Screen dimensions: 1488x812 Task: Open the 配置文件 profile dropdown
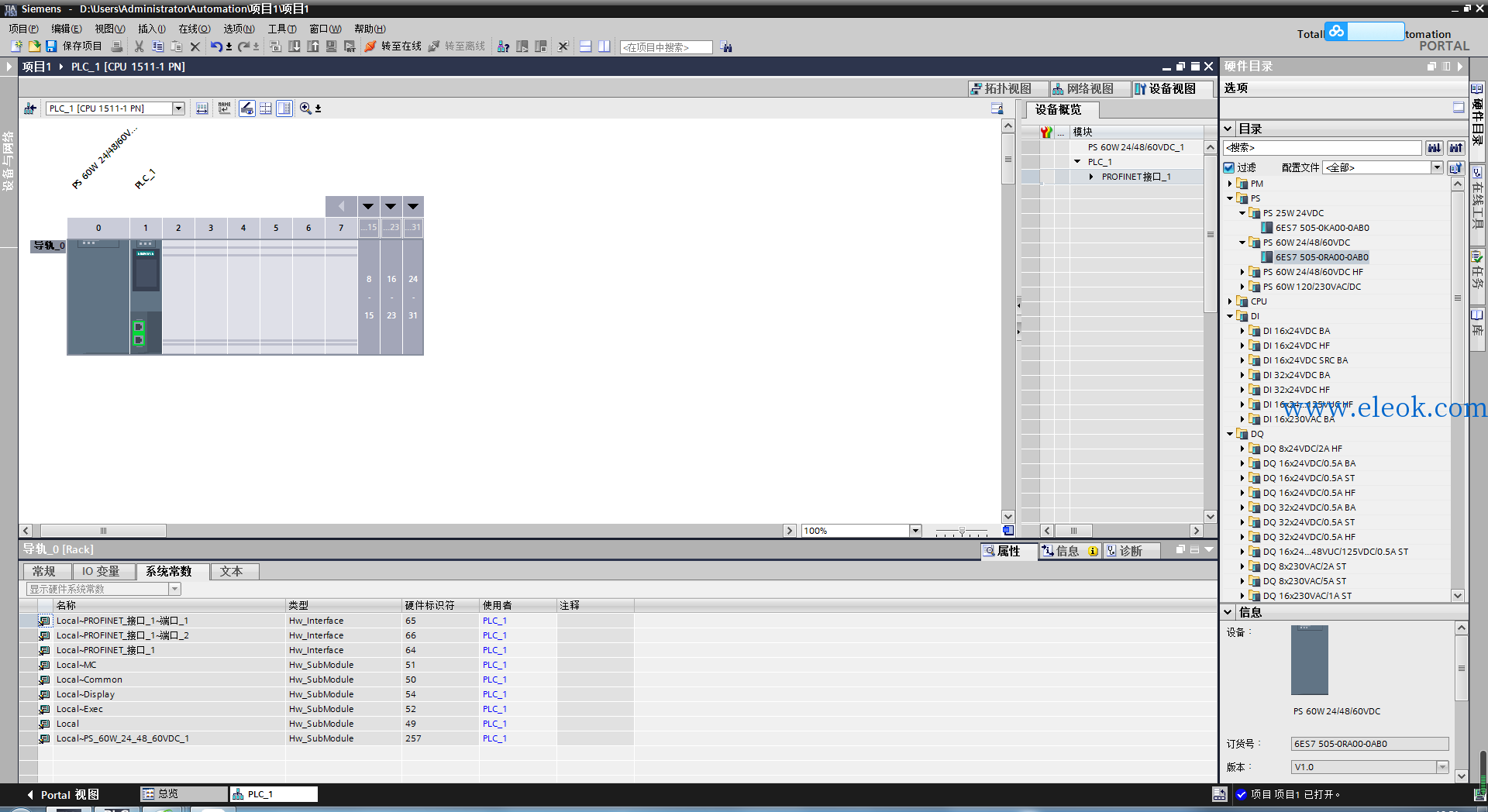[x=1437, y=167]
